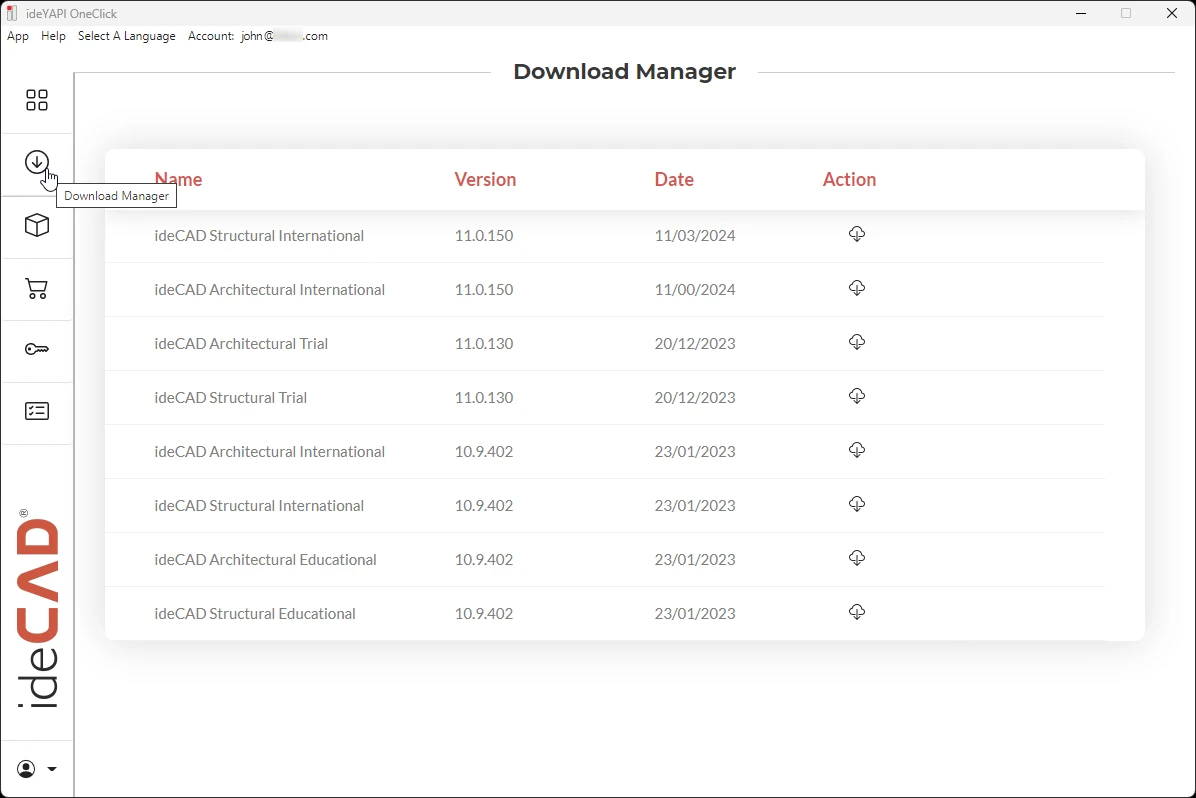Select the ideCAD Structural Educational row name
Image resolution: width=1196 pixels, height=798 pixels.
coord(255,614)
